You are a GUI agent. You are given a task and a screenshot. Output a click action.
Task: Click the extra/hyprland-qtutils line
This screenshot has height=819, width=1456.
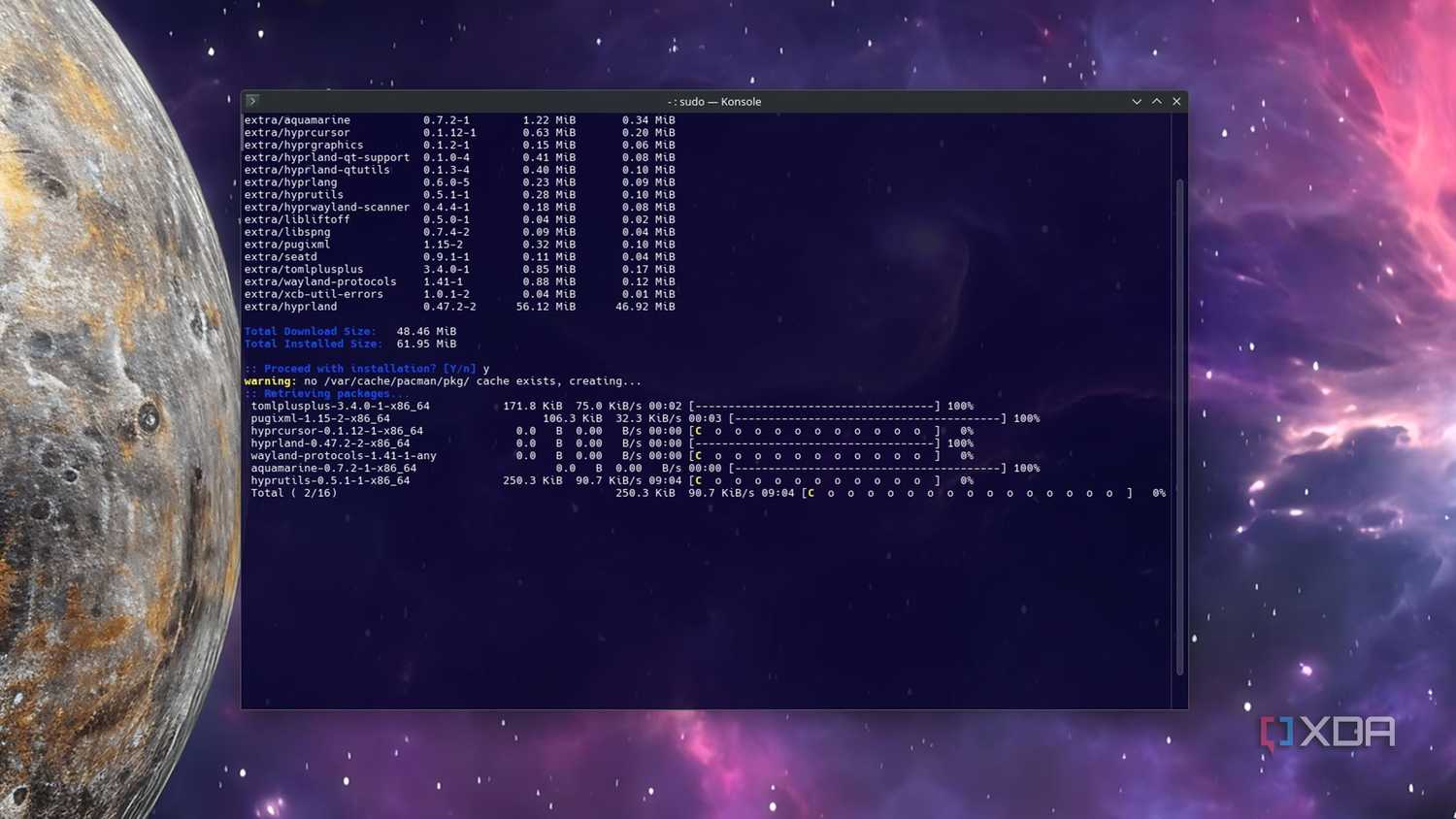459,170
